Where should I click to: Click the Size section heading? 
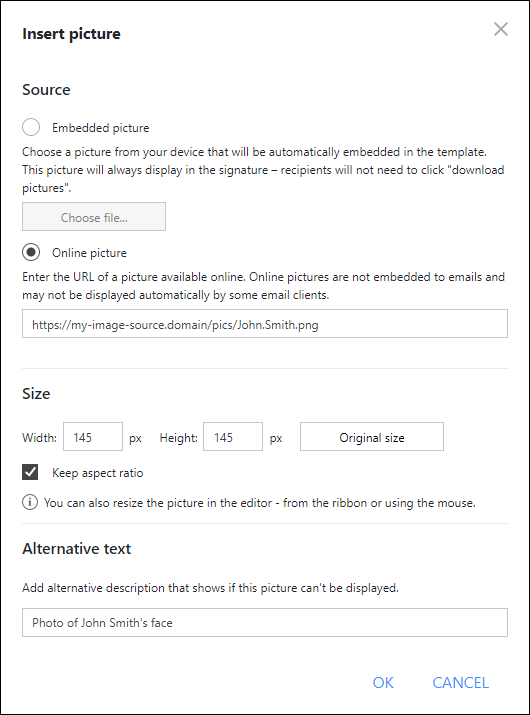(36, 393)
